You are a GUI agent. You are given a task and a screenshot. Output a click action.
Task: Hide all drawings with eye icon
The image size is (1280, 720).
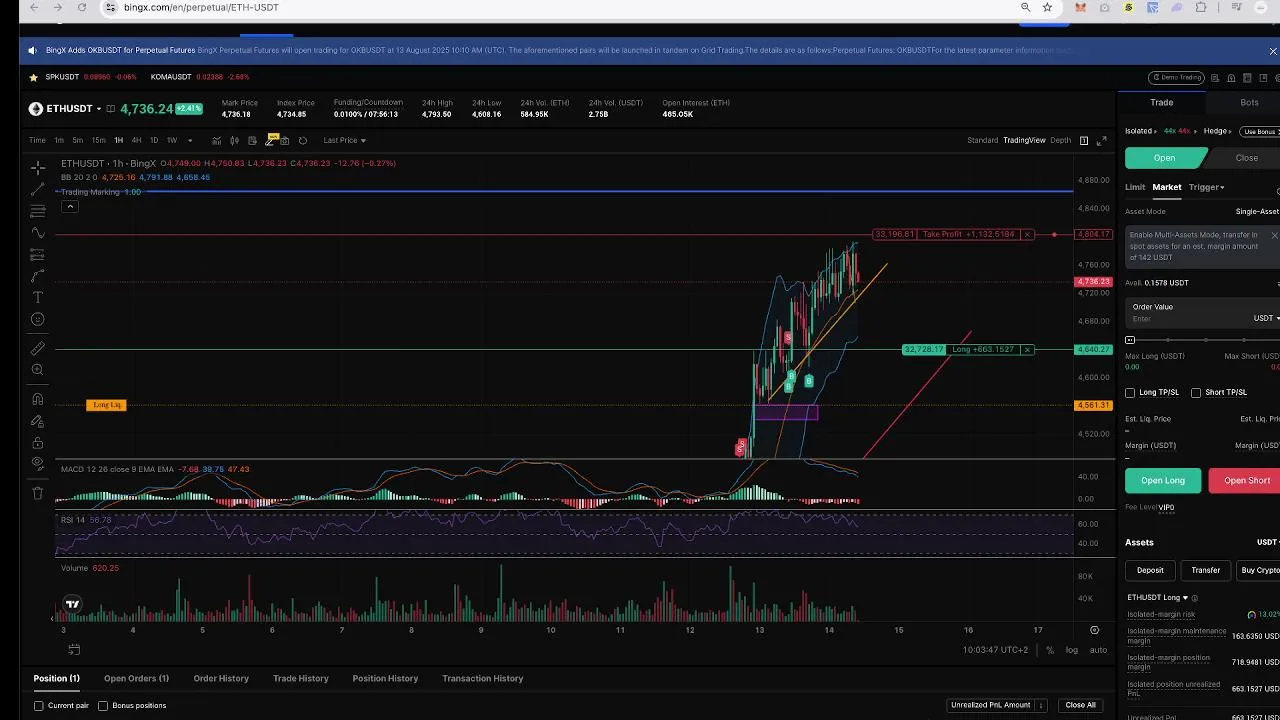[x=37, y=464]
